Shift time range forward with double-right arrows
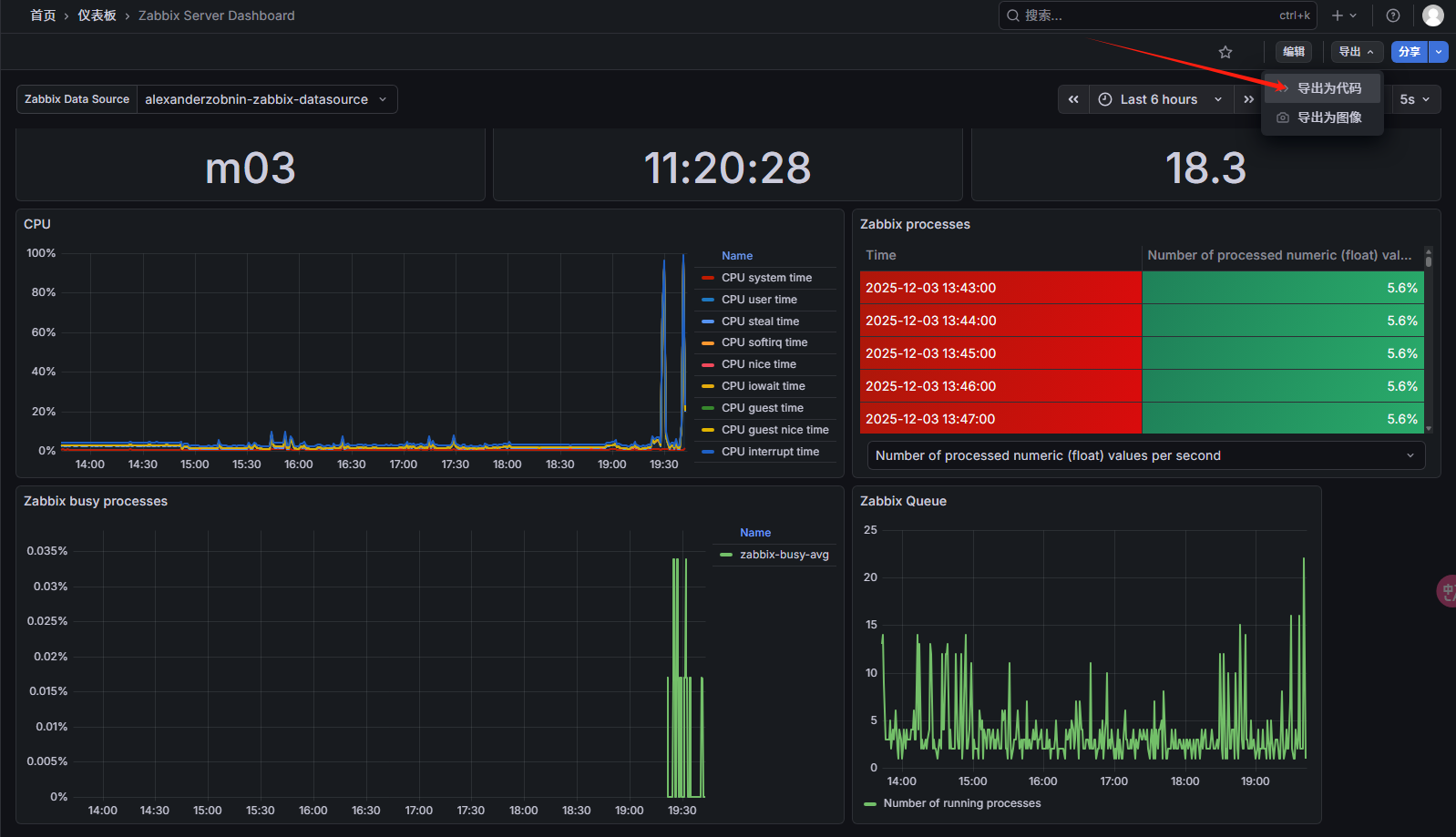 click(1248, 99)
